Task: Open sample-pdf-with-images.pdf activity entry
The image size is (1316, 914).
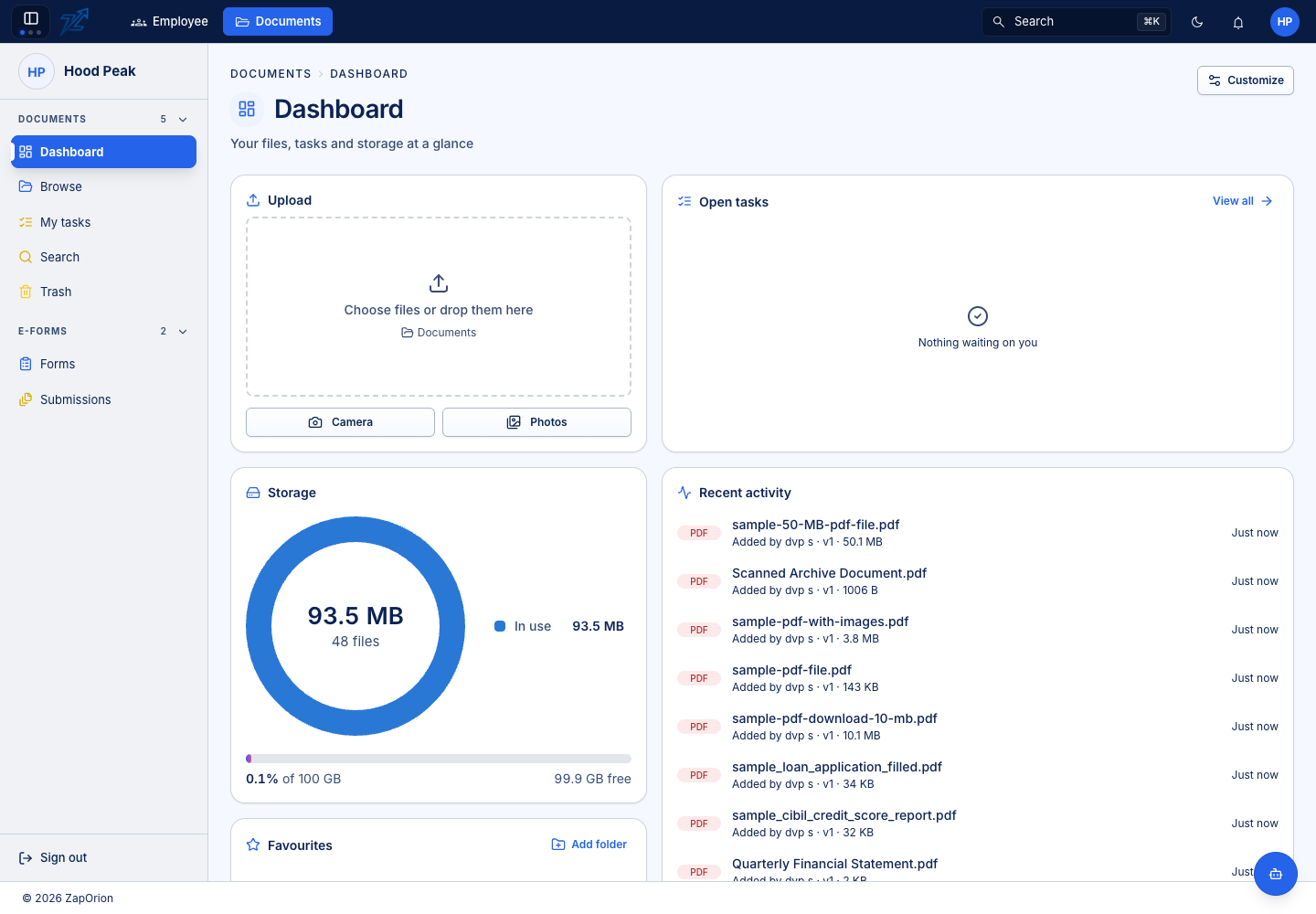Action: pyautogui.click(x=978, y=630)
